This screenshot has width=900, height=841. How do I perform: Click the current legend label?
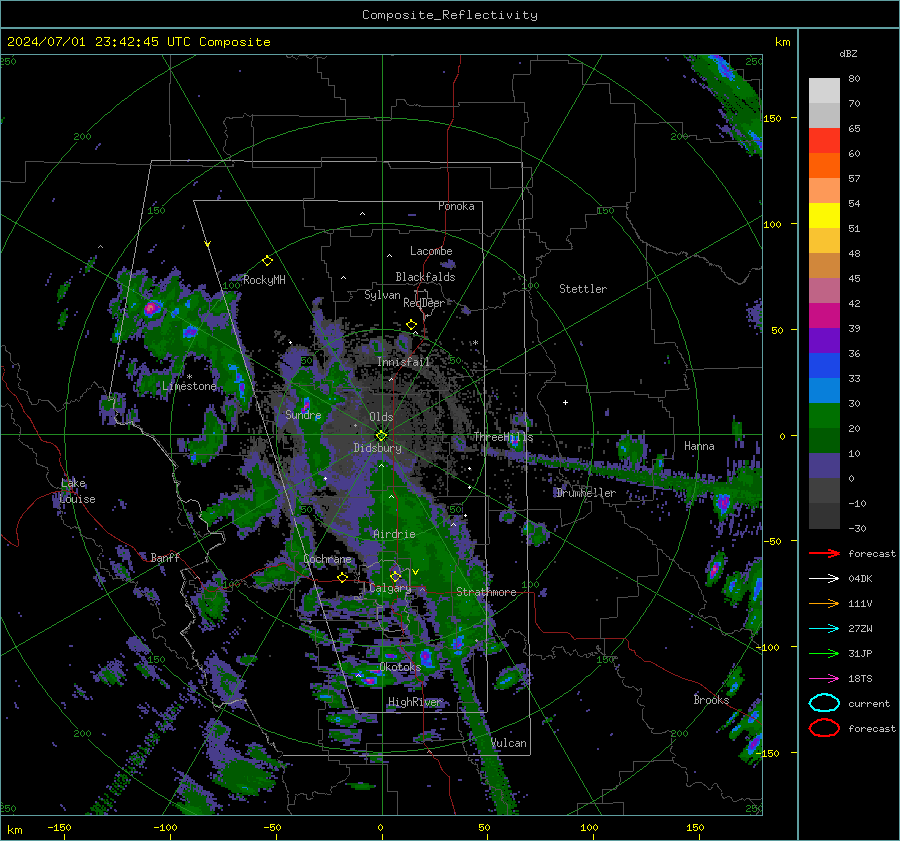point(869,704)
